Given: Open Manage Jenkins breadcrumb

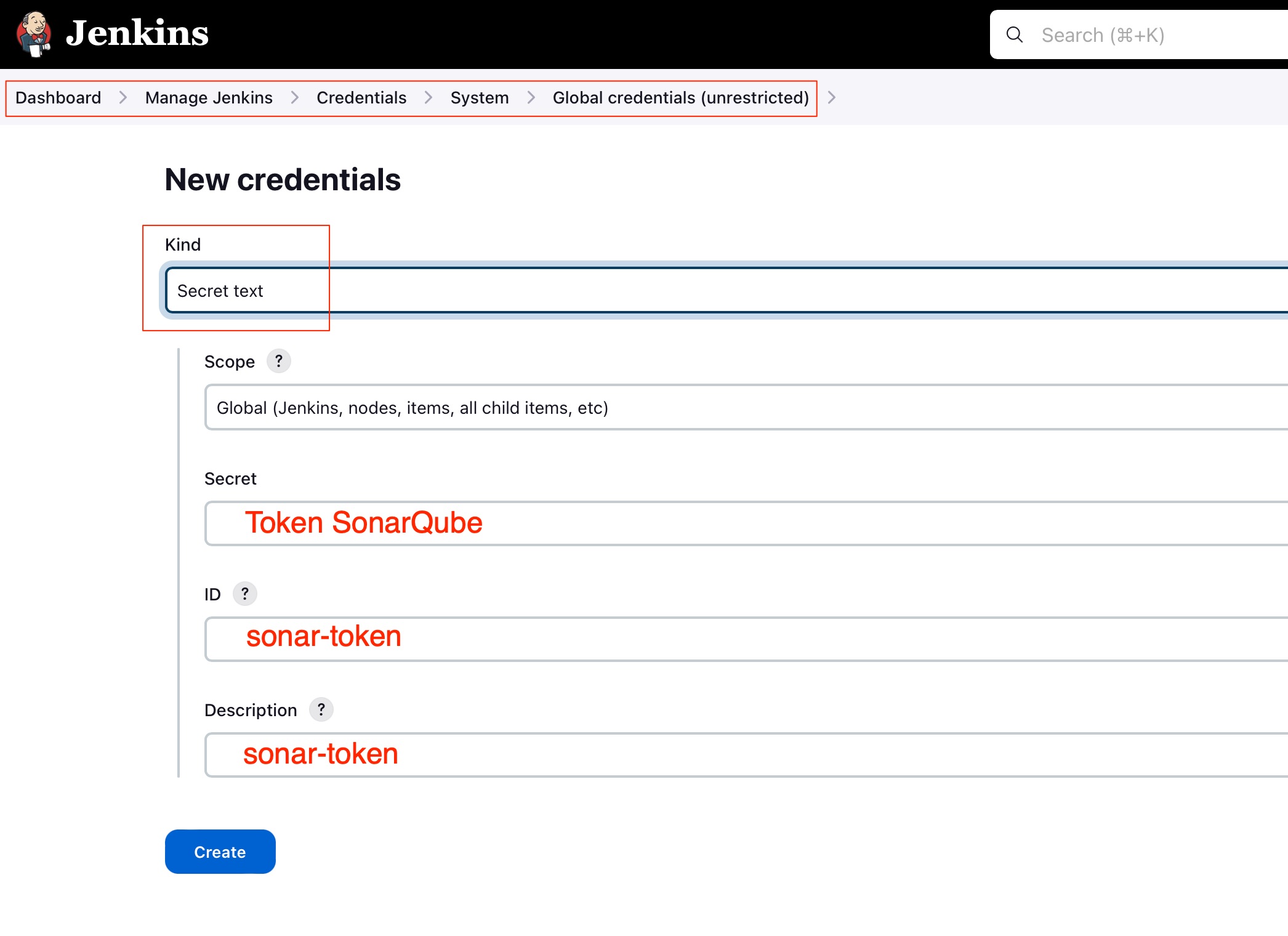Looking at the screenshot, I should 209,98.
